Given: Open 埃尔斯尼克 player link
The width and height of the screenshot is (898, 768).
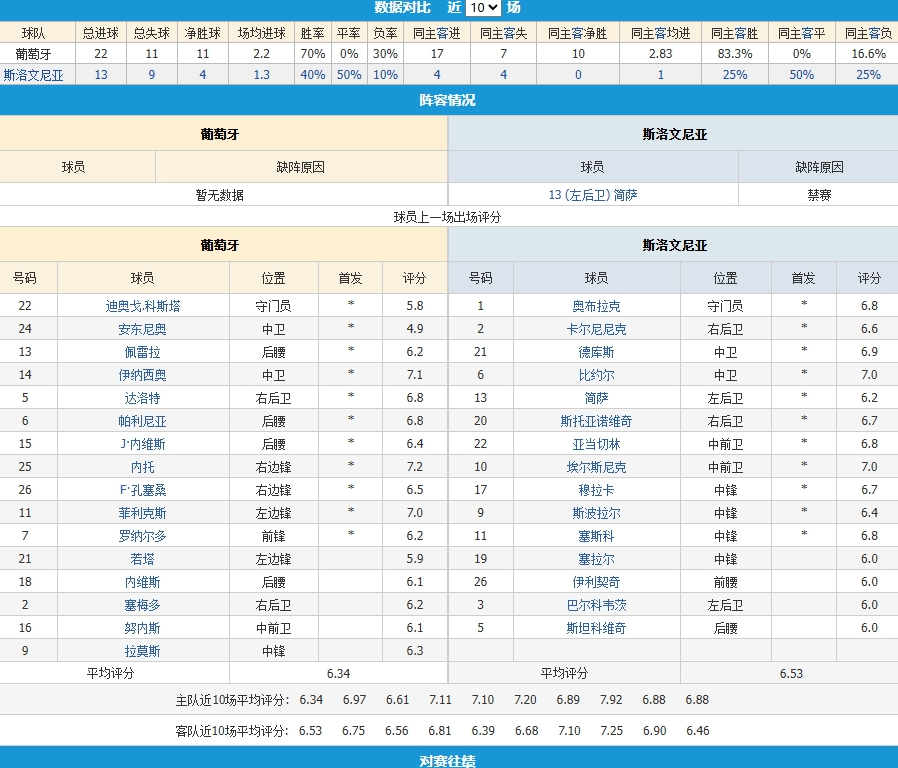Looking at the screenshot, I should pyautogui.click(x=596, y=467).
